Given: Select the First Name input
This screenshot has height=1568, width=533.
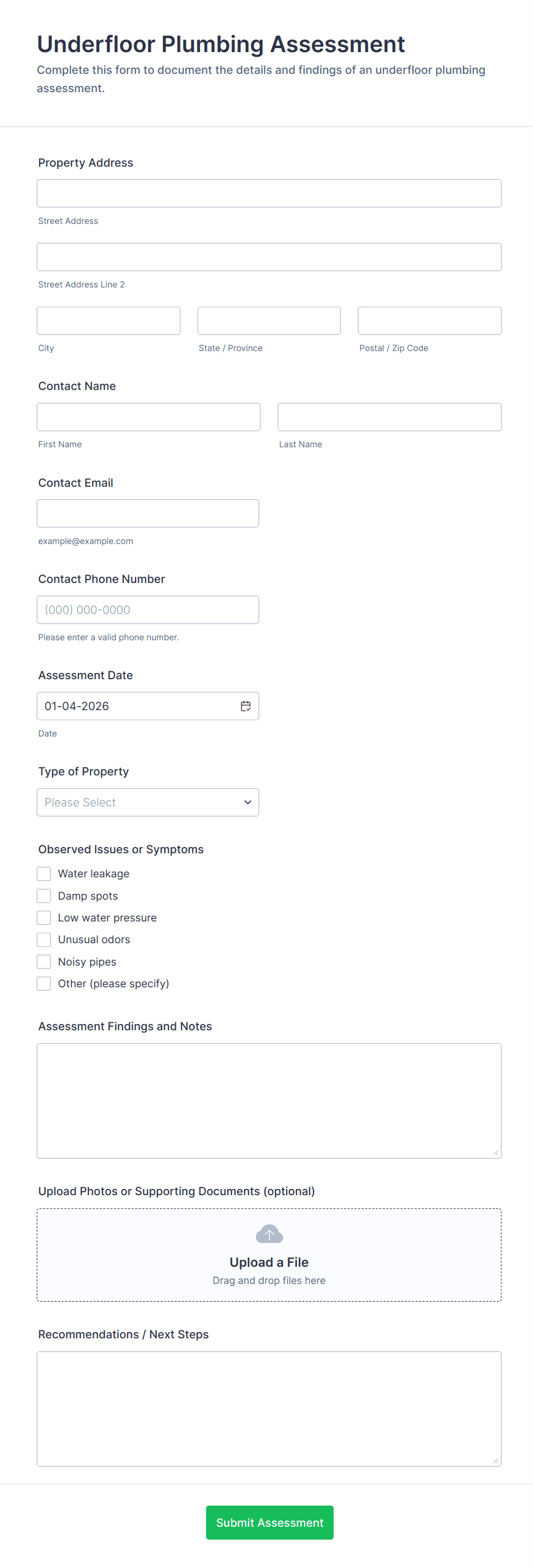Looking at the screenshot, I should click(148, 416).
